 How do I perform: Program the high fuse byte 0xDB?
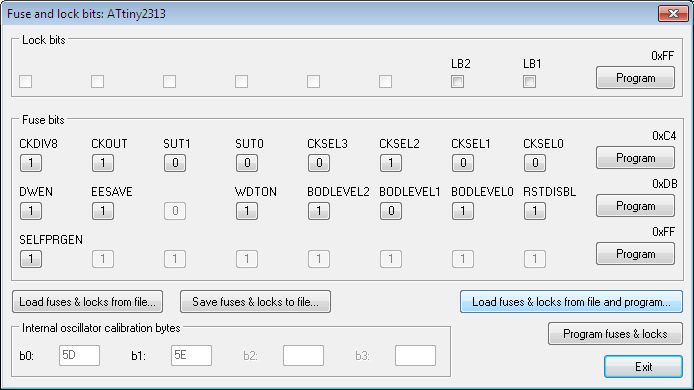pos(635,206)
